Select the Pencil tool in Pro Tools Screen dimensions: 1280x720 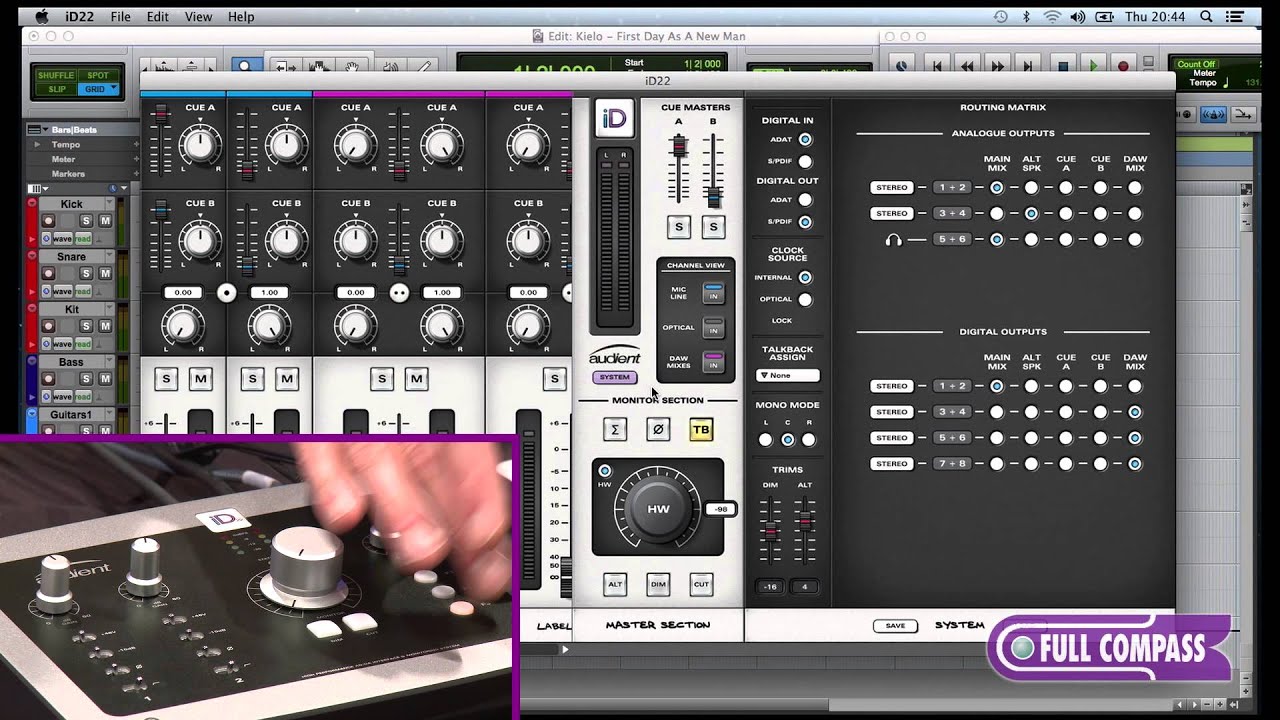click(423, 66)
